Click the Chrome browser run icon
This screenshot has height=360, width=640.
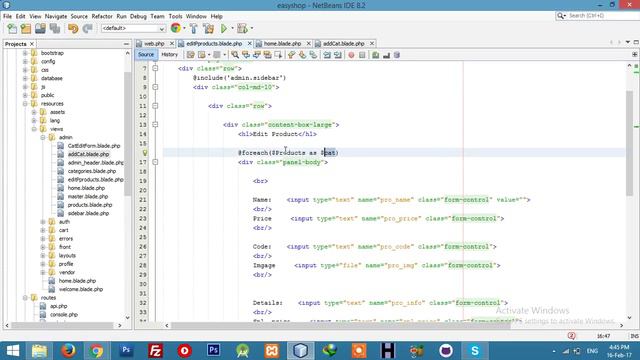coord(176,28)
